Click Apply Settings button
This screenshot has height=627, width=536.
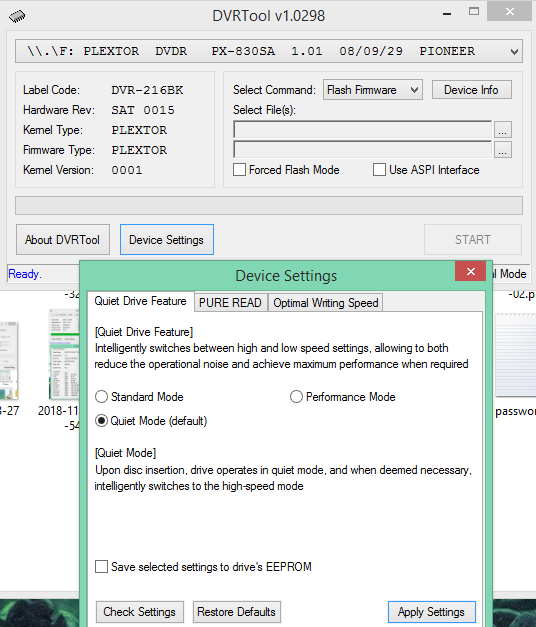point(432,612)
